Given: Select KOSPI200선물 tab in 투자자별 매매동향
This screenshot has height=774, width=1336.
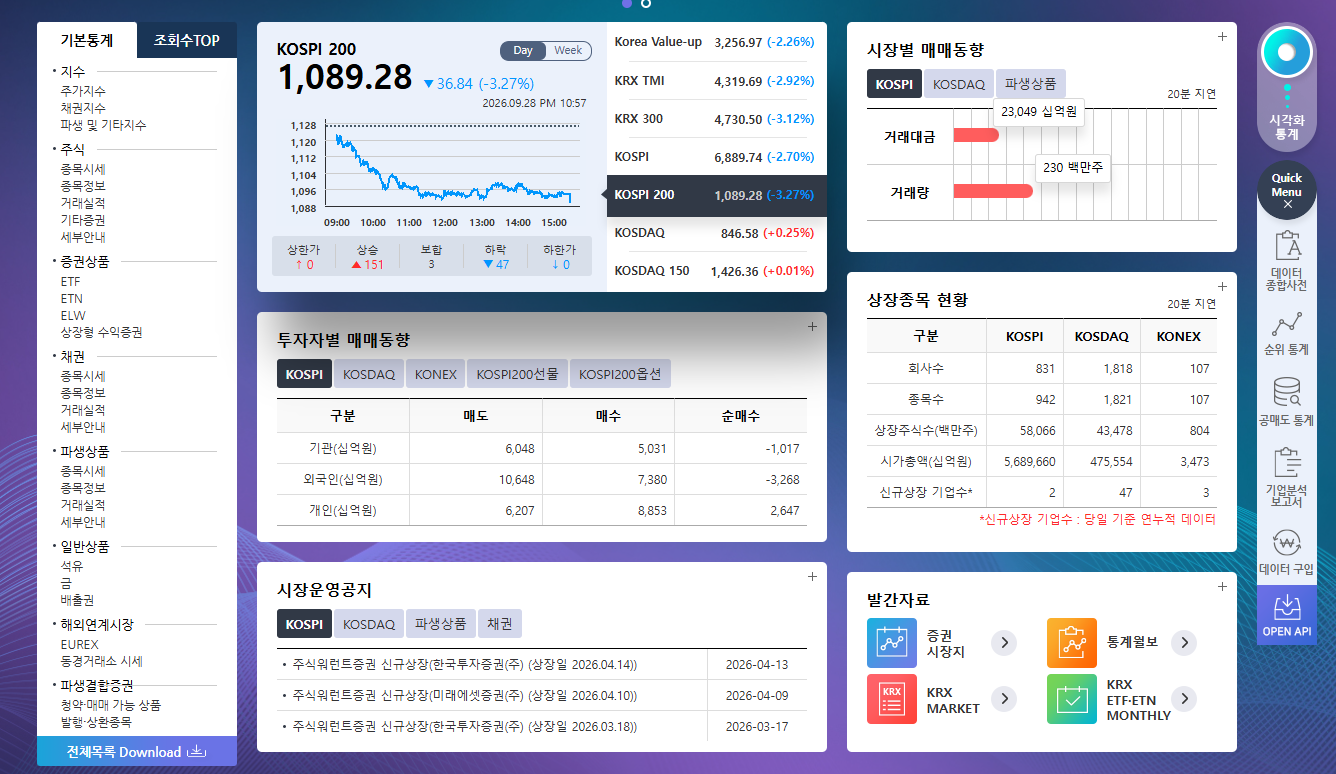Looking at the screenshot, I should click(x=517, y=374).
